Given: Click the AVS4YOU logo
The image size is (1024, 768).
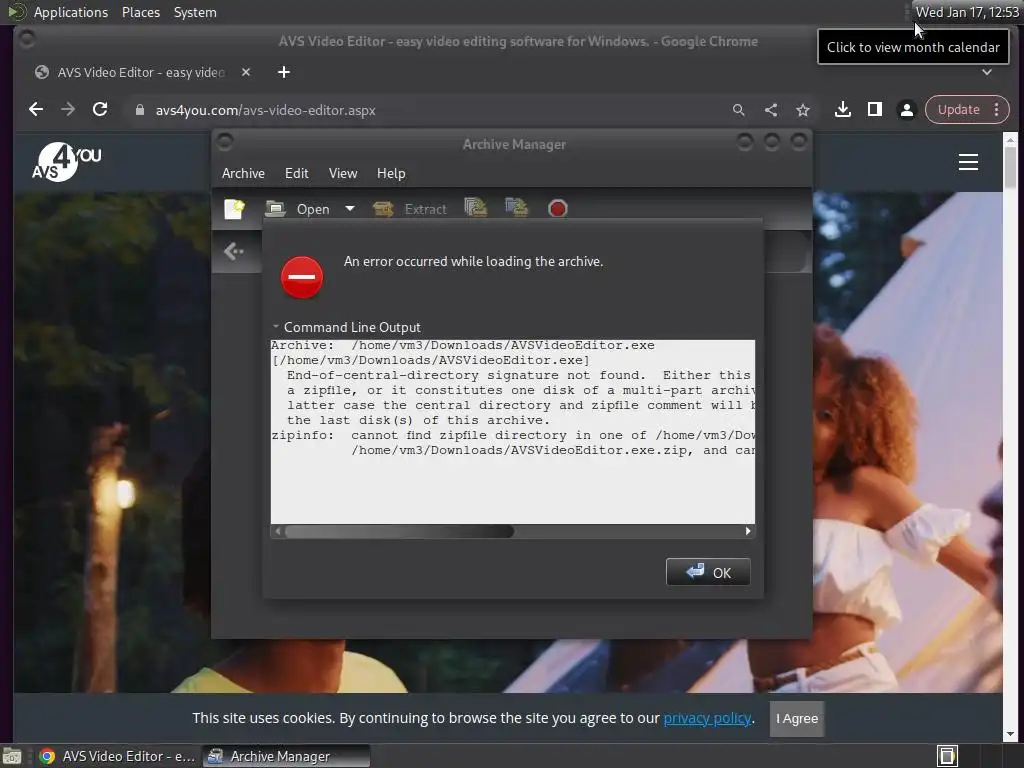Looking at the screenshot, I should (x=67, y=161).
